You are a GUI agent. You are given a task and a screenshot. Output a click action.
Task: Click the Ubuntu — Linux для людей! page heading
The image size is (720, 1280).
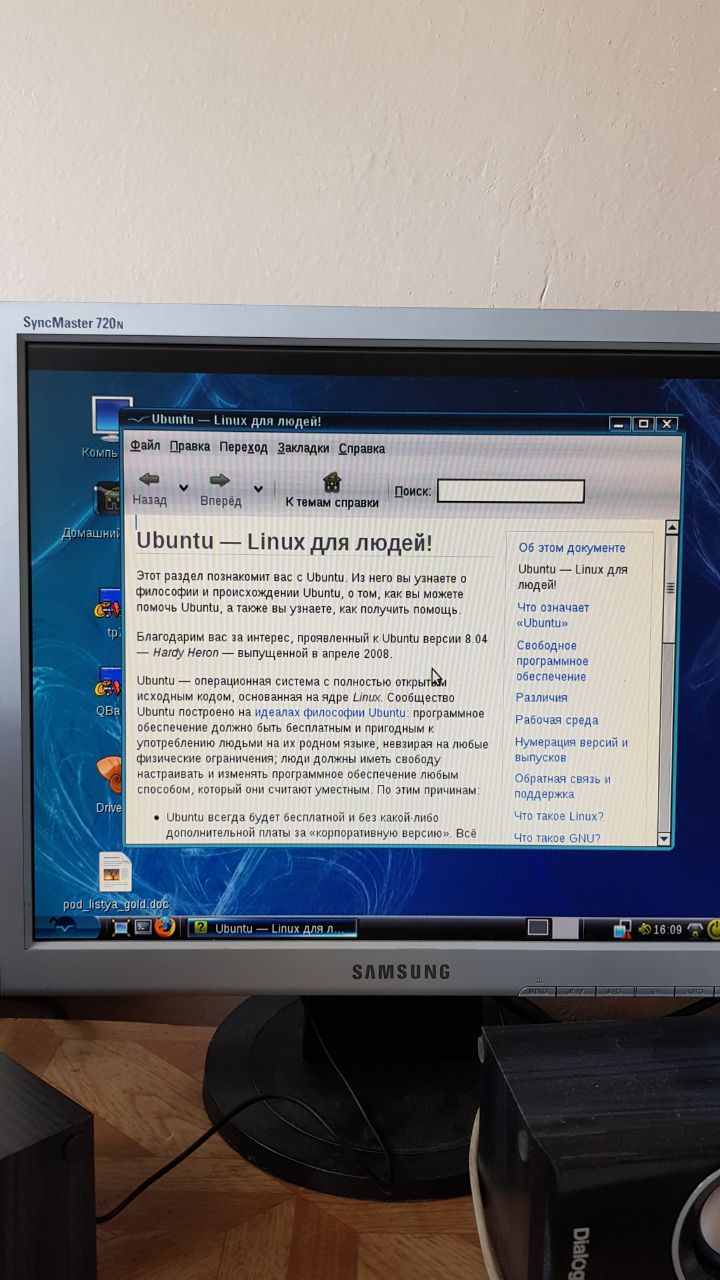(284, 541)
